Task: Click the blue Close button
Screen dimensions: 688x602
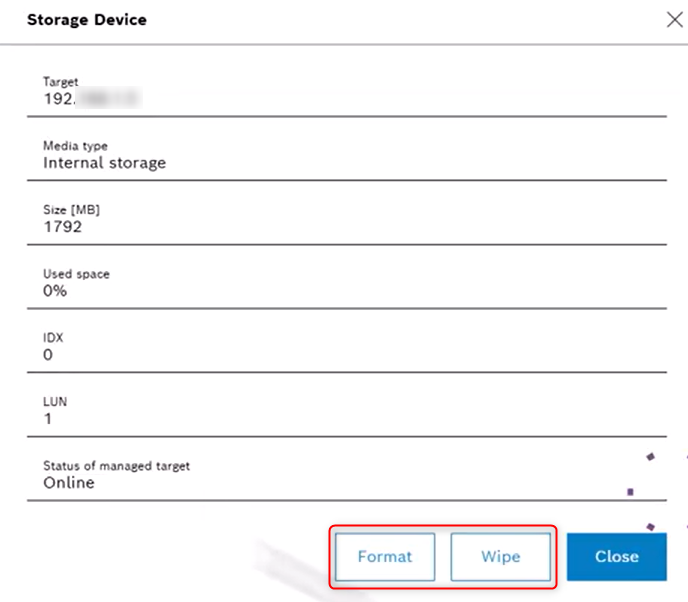Action: [x=616, y=556]
